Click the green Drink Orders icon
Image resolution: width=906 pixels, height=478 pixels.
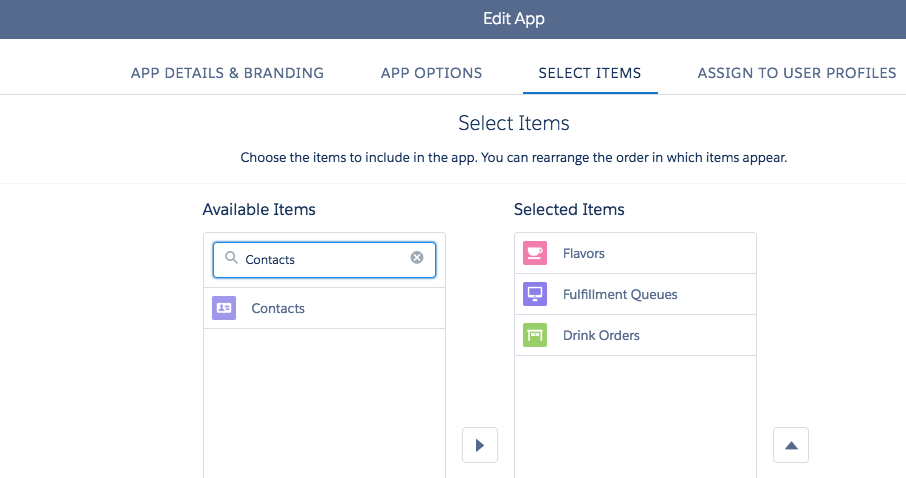[x=535, y=335]
